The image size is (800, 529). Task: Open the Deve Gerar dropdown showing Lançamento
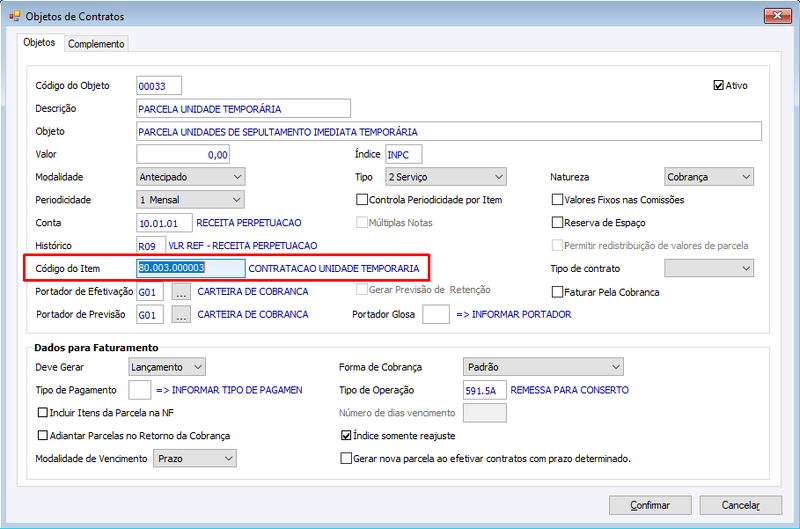(x=167, y=367)
